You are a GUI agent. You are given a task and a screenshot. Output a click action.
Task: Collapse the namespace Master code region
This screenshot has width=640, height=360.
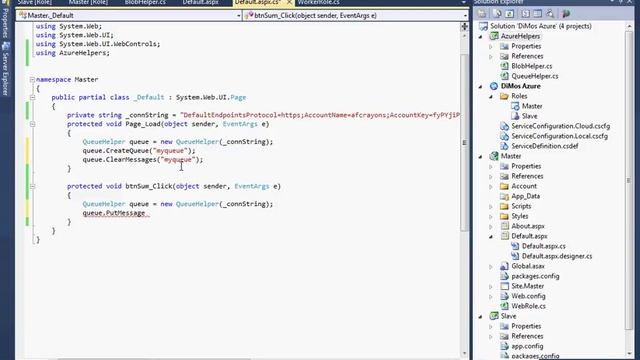pos(32,80)
